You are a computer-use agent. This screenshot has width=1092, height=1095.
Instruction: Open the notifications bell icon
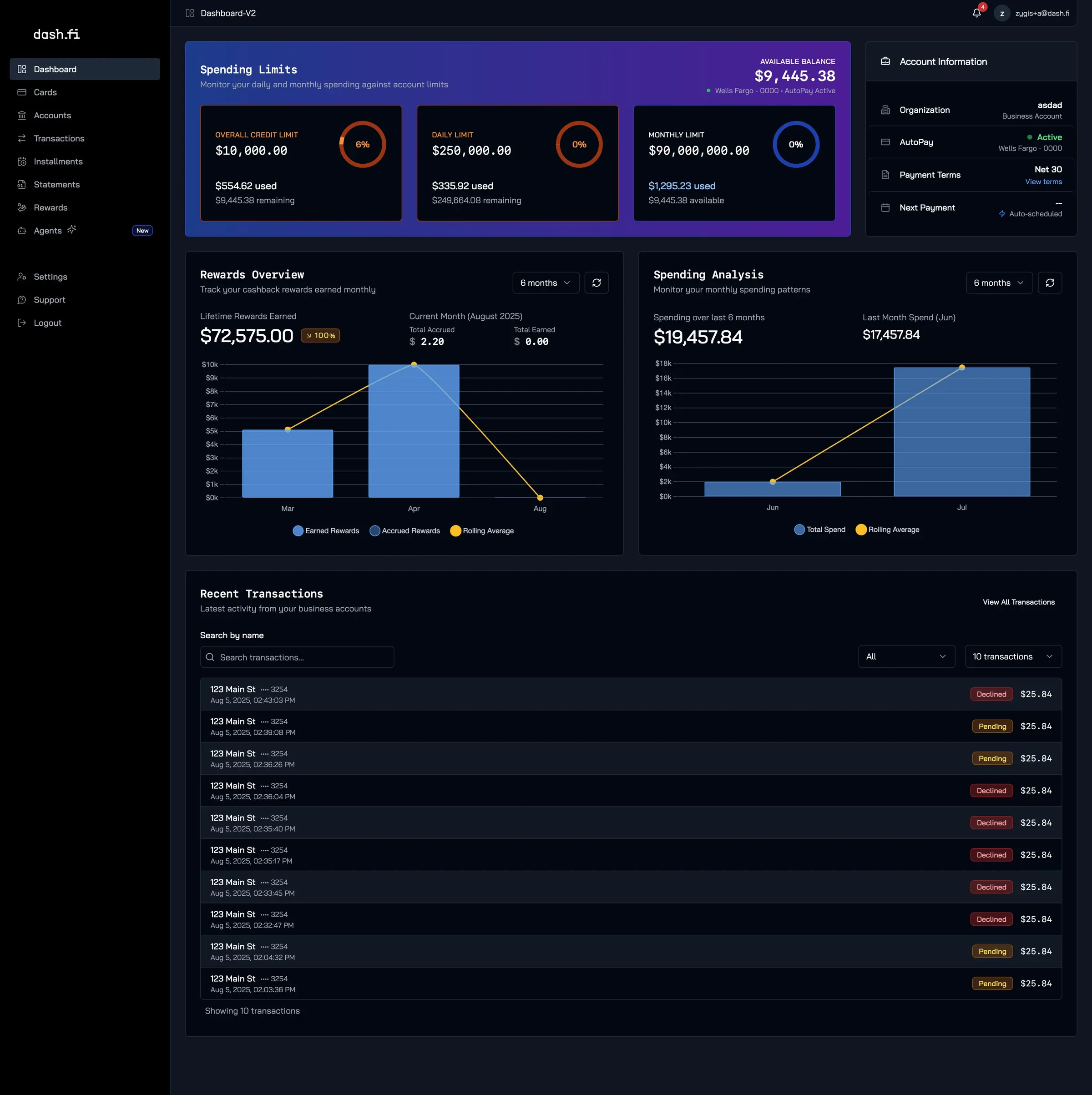click(976, 13)
